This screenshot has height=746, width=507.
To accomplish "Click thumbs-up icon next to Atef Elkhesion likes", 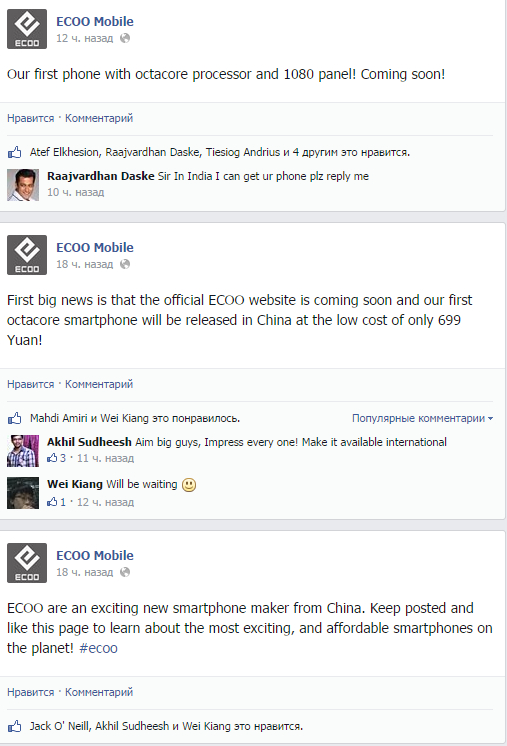I will pyautogui.click(x=15, y=152).
